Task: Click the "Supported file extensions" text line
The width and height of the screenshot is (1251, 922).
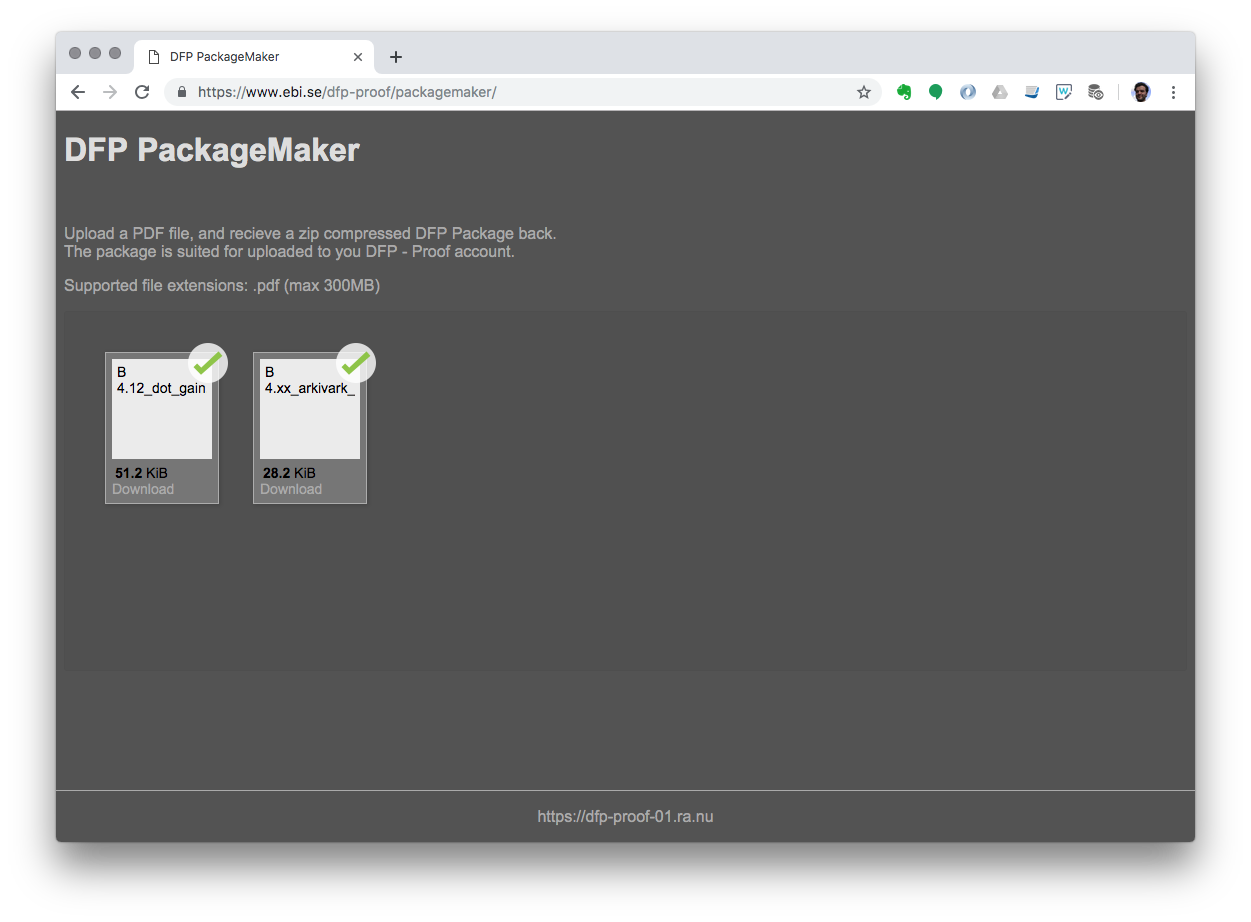Action: [x=222, y=285]
